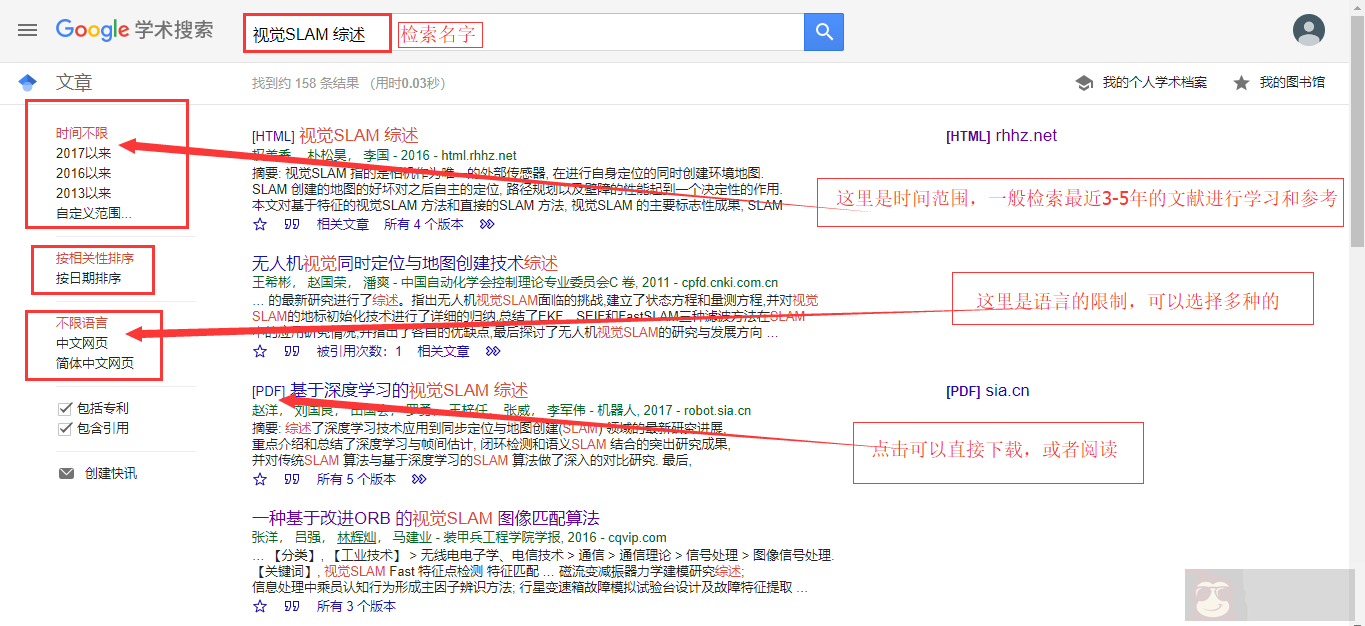Save the first result 视觉SLAM 综述 with star

coord(260,225)
